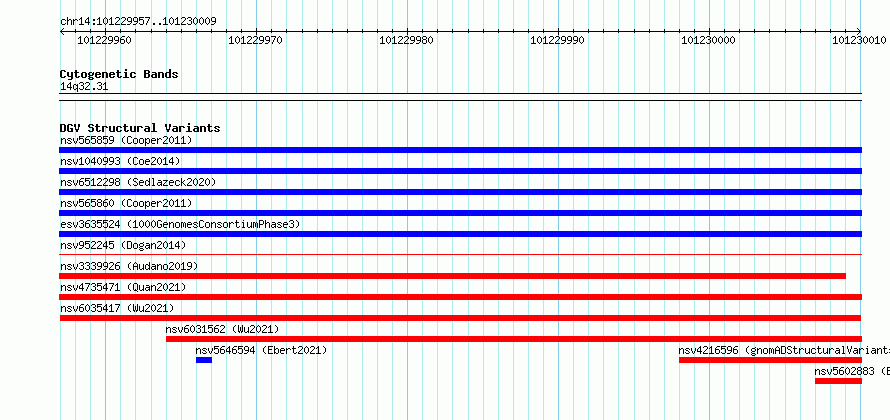
Task: Select the short red bar under nsv5602883
Action: [x=838, y=381]
